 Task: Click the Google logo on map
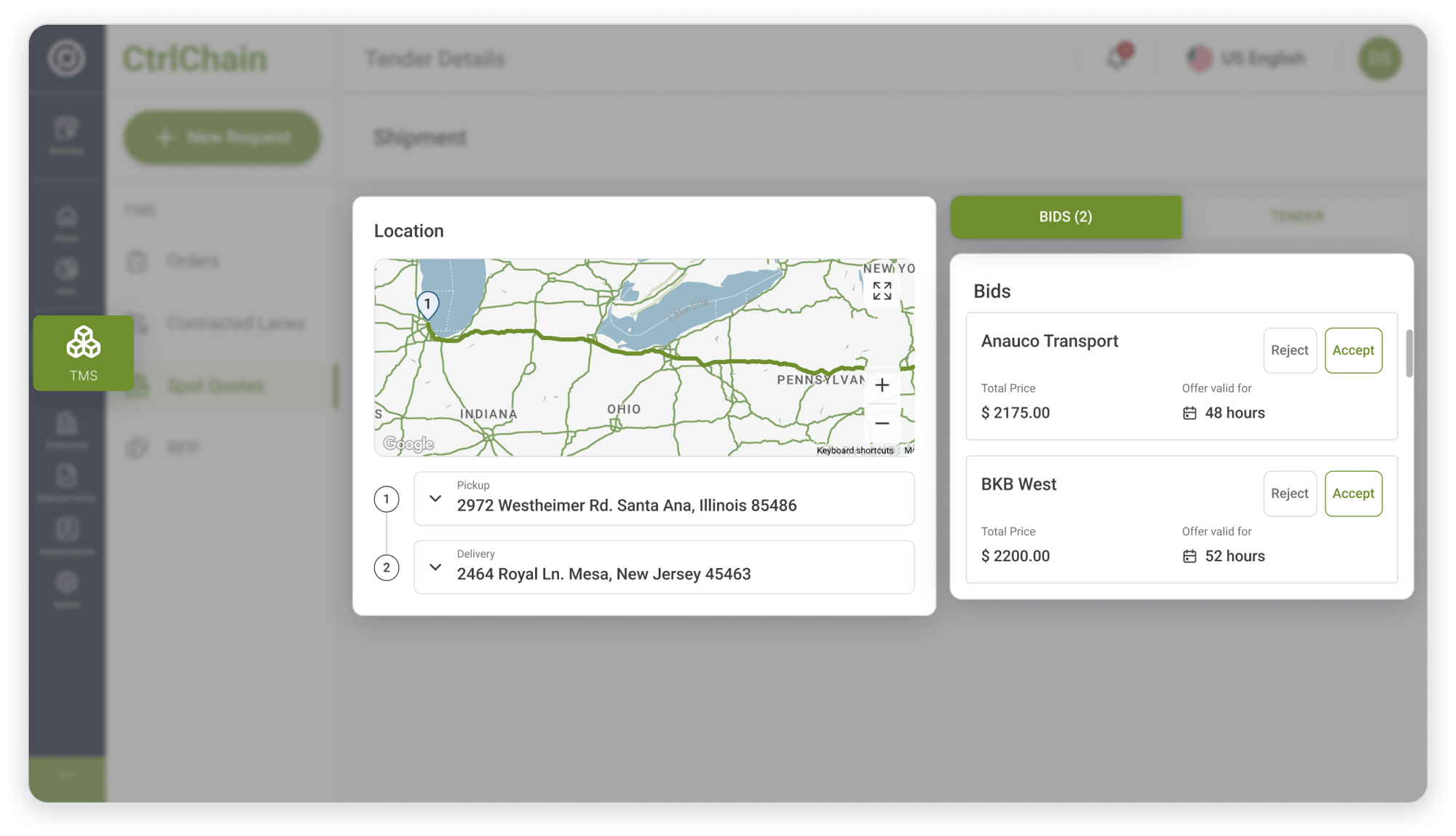point(408,443)
